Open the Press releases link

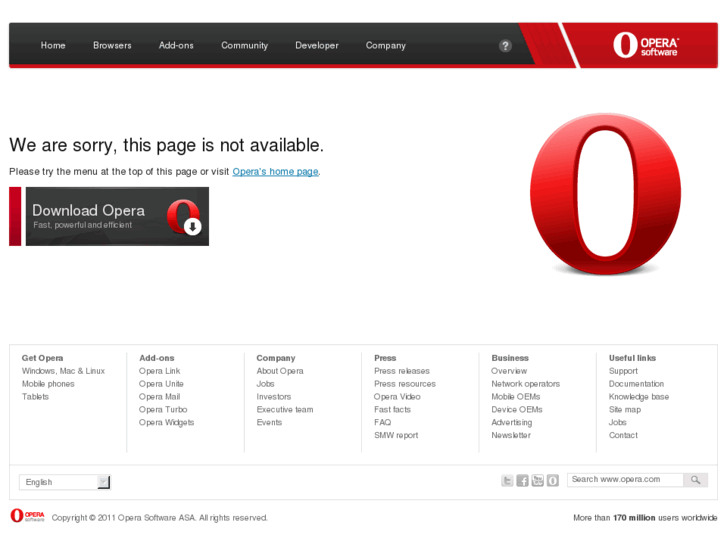click(402, 371)
